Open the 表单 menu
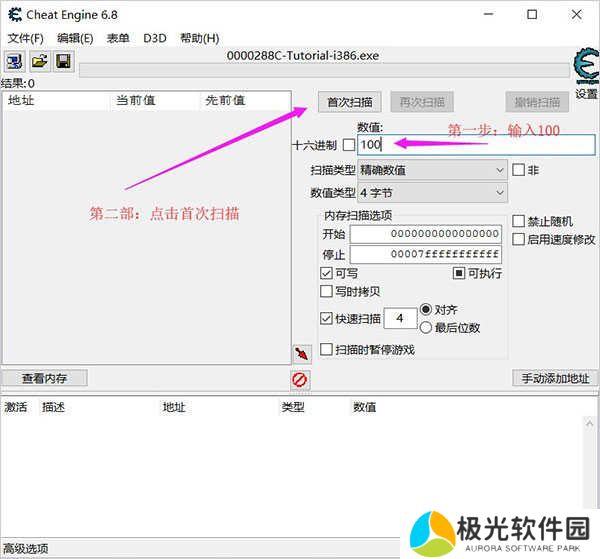Image resolution: width=600 pixels, height=559 pixels. [118, 38]
